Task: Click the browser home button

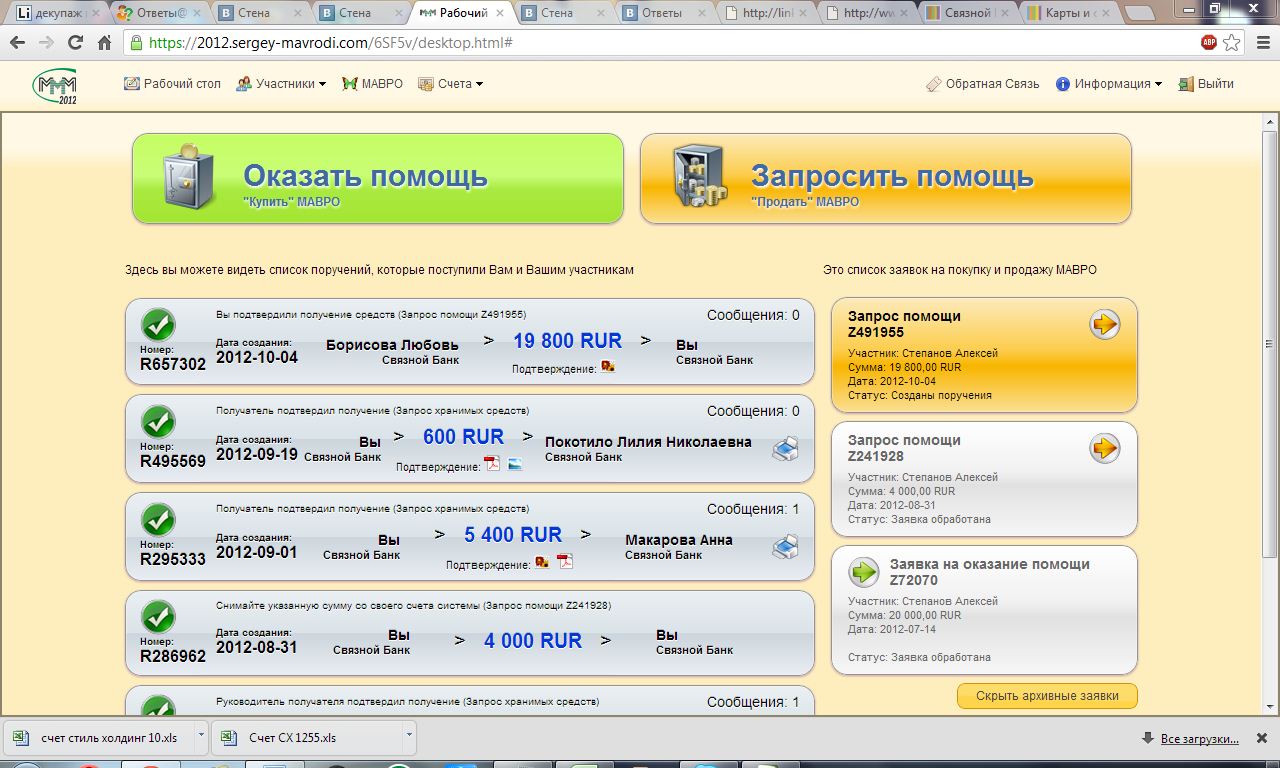Action: (104, 43)
